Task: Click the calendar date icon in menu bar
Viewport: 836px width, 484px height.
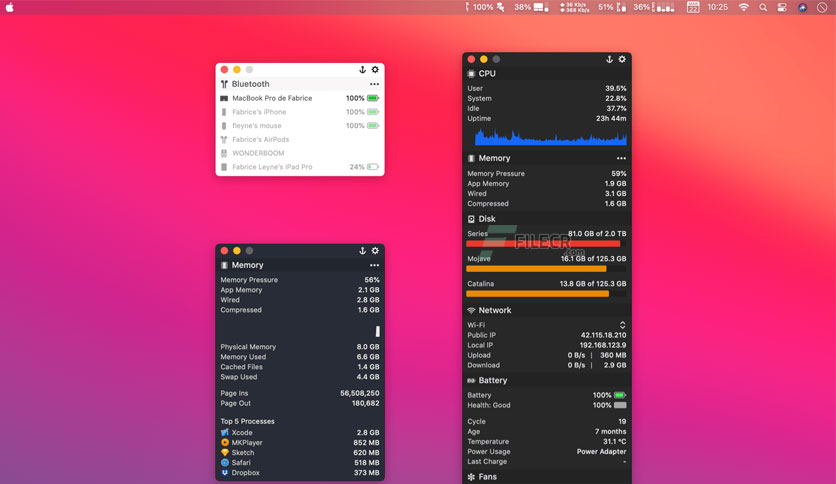Action: point(693,7)
